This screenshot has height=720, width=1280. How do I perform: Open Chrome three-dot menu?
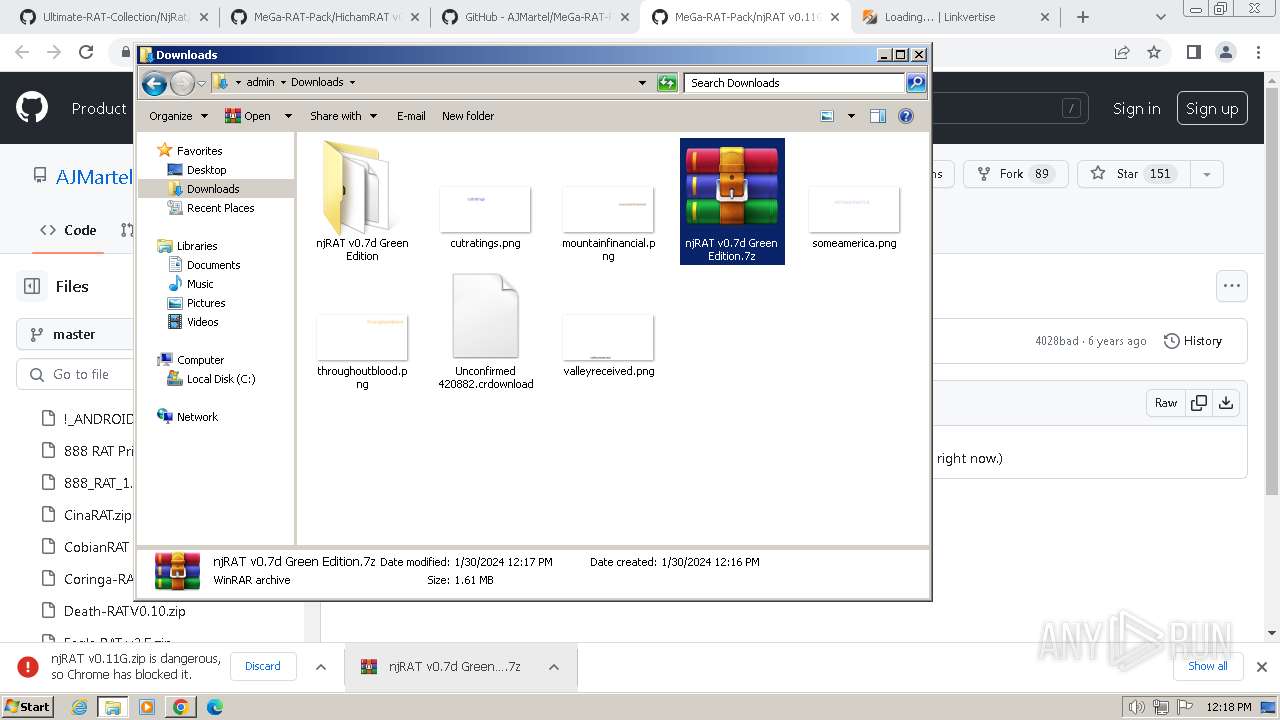coord(1257,52)
